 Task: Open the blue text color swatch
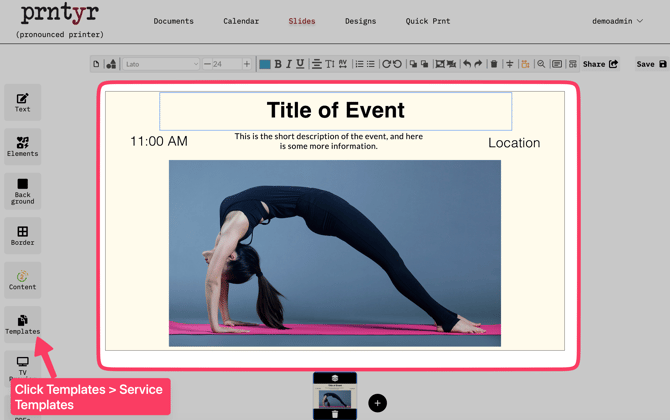(x=265, y=64)
